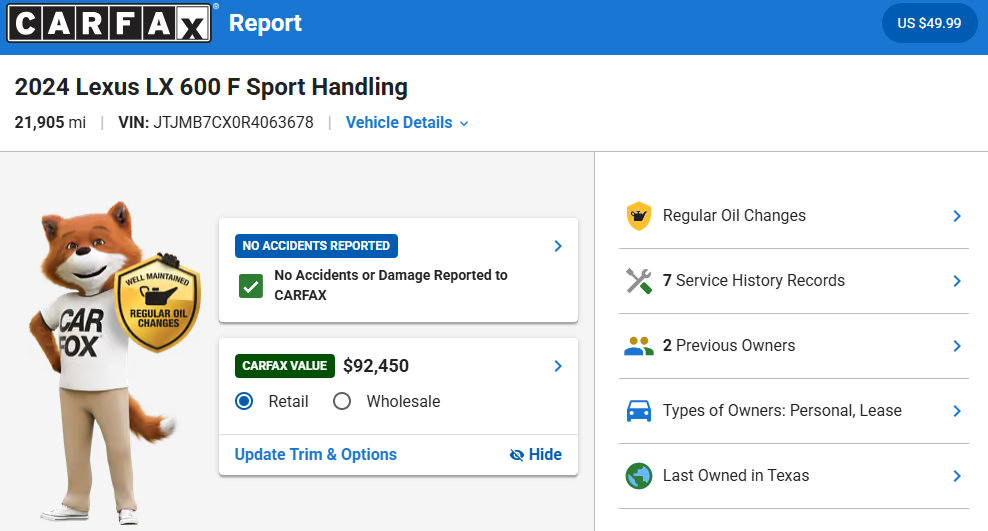Click the 21,905 mi mileage text
Image resolution: width=988 pixels, height=531 pixels.
coord(50,122)
